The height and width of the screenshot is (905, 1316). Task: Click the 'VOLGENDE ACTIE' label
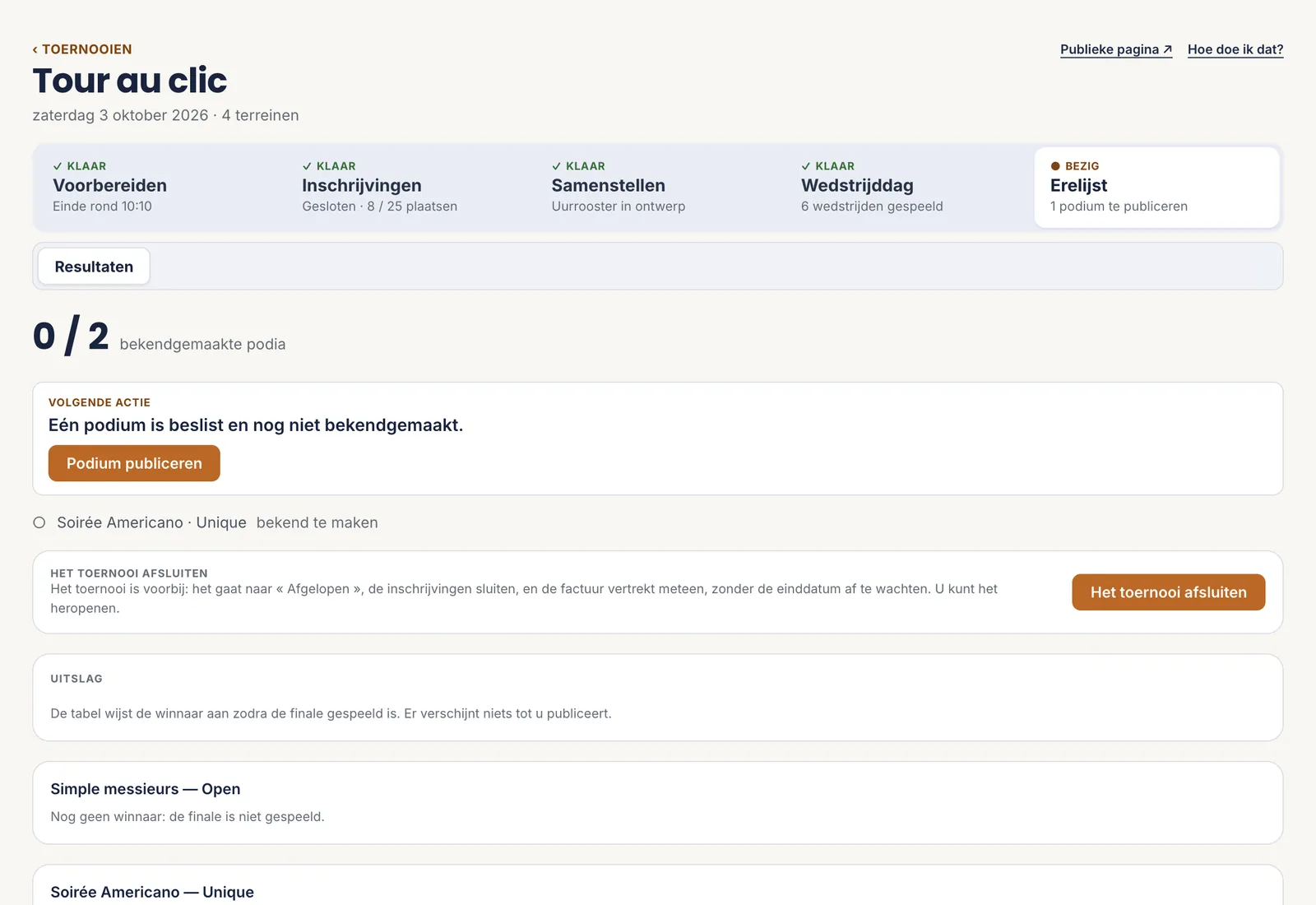(100, 402)
